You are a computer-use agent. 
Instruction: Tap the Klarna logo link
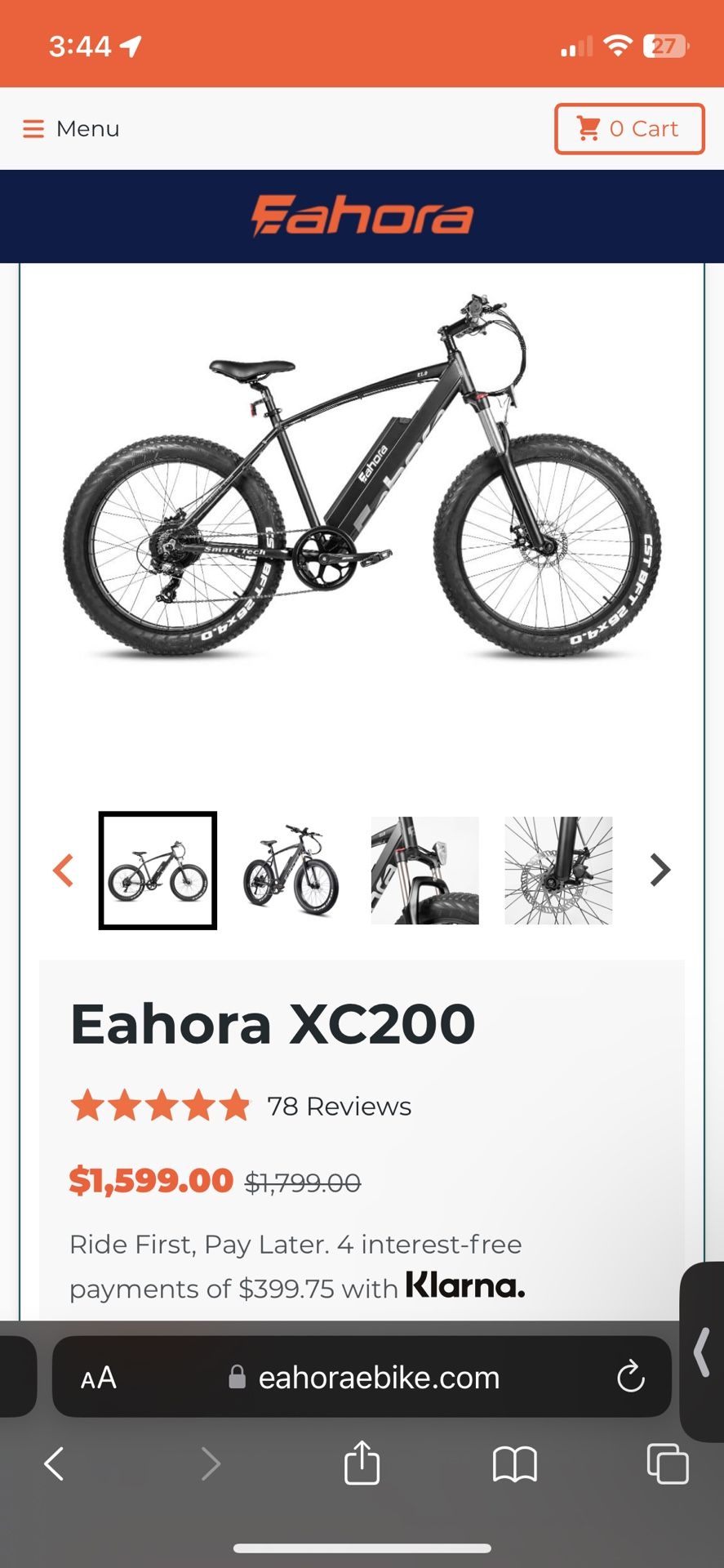point(465,1285)
